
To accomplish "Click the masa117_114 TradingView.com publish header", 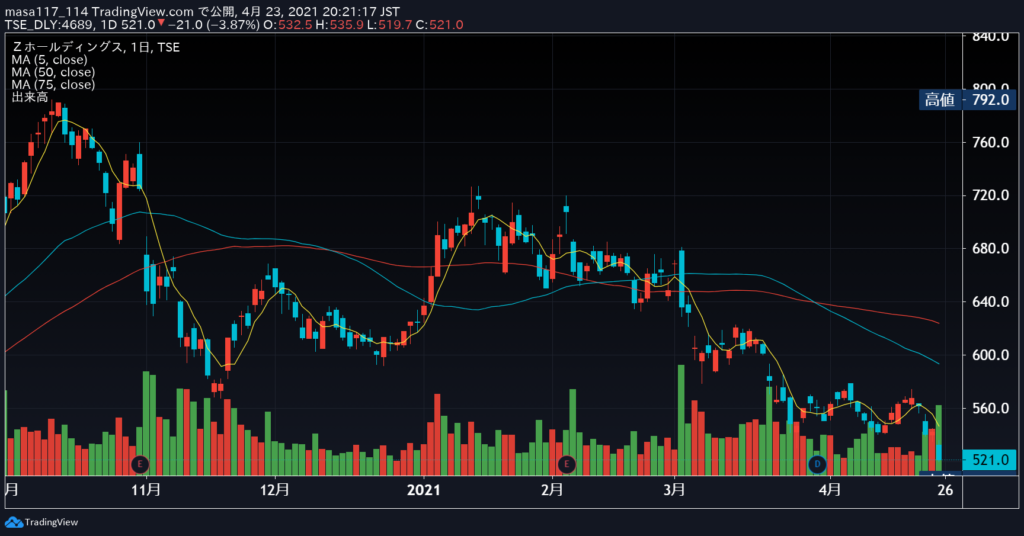I will 202,12.
